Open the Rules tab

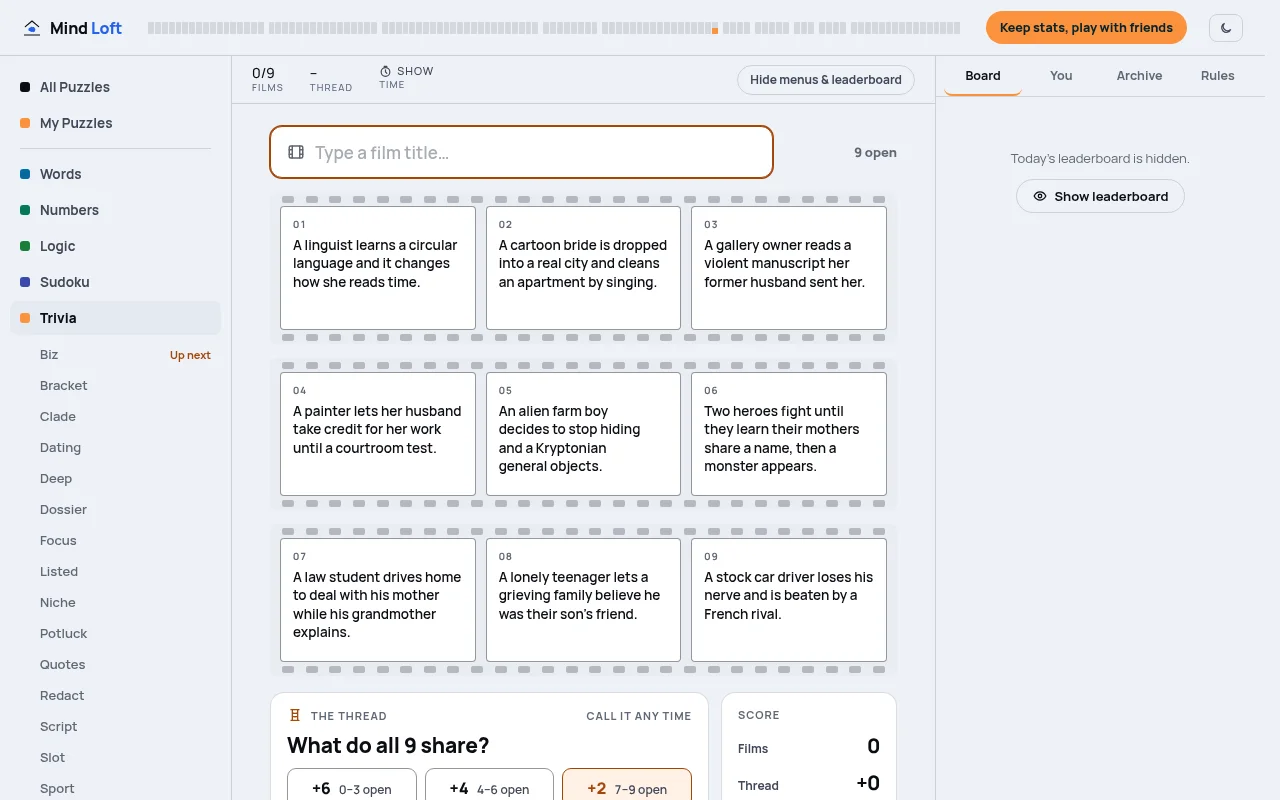pos(1217,76)
